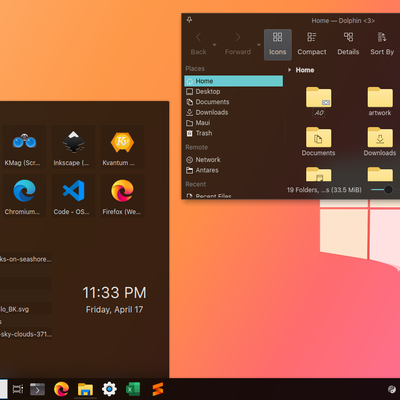Click the 'Friday, April 17' date text
This screenshot has height=400, width=400.
[114, 310]
